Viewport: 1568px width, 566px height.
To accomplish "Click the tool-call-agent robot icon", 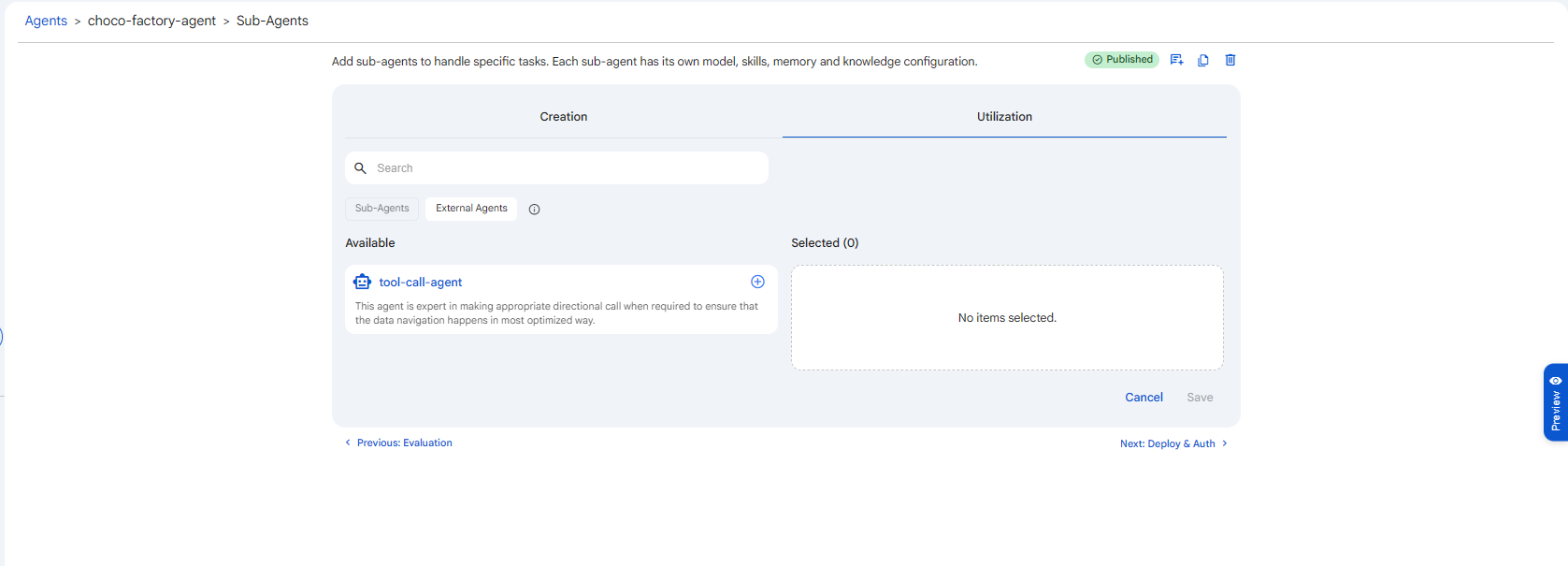I will coord(363,282).
